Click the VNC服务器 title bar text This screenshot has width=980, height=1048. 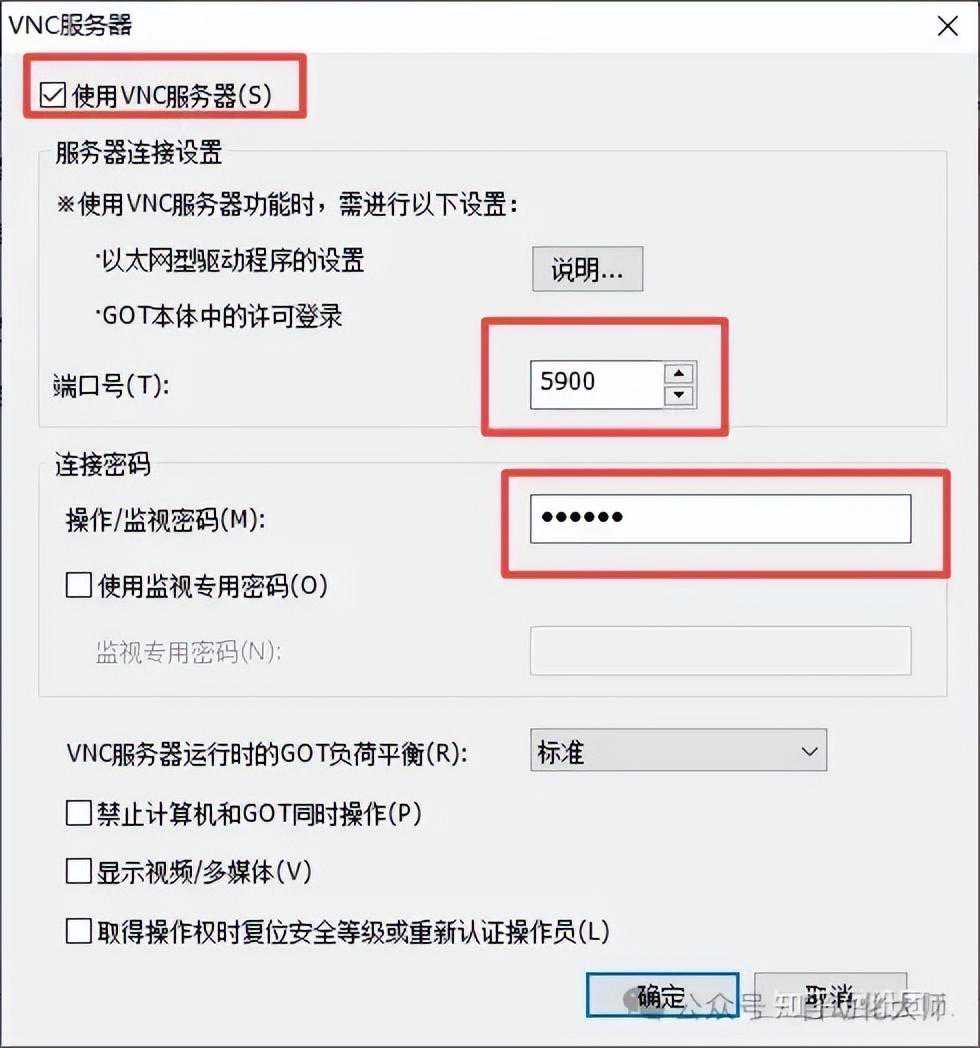click(x=70, y=25)
